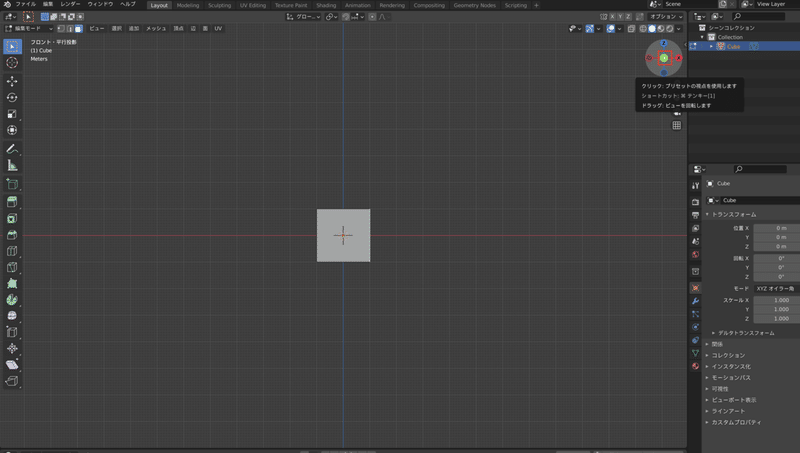Open the Render properties tab icon

(695, 200)
